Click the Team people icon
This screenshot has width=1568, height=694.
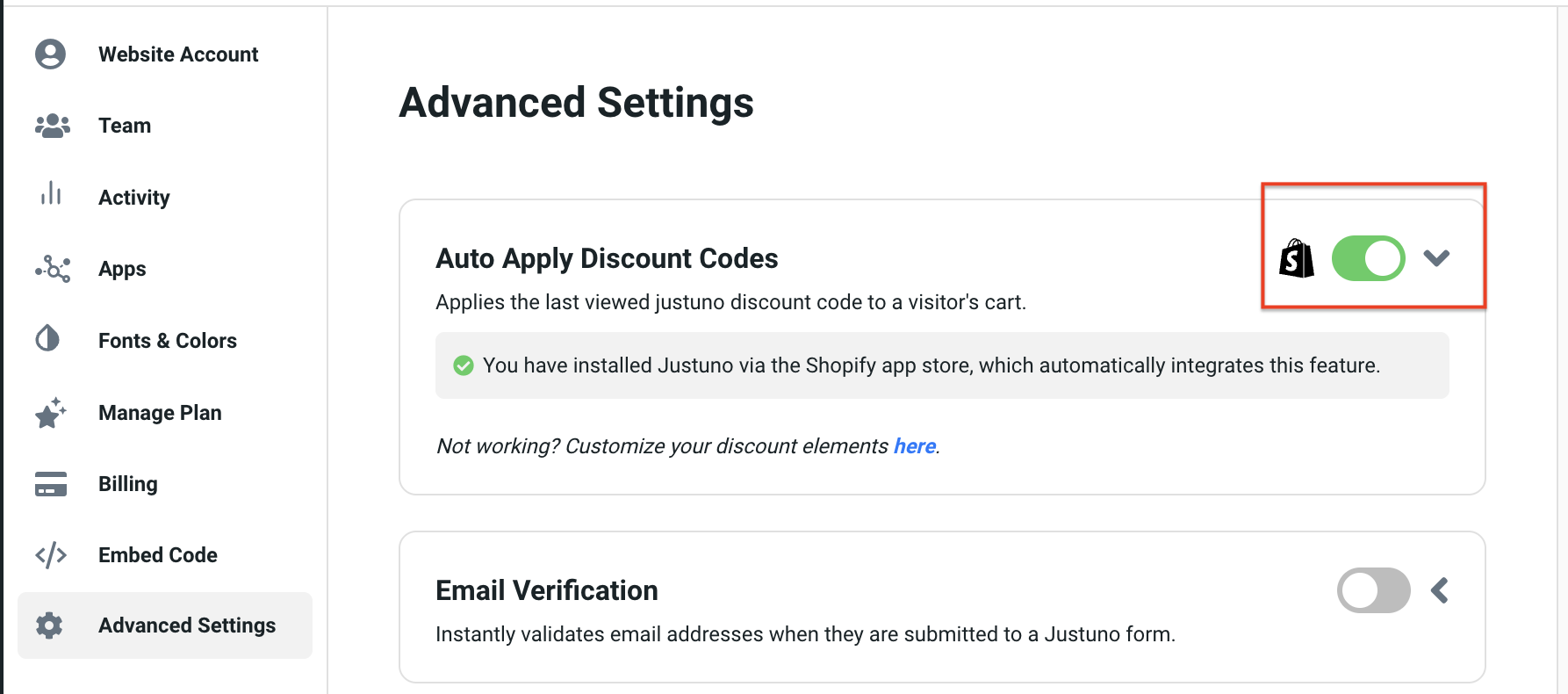click(52, 126)
